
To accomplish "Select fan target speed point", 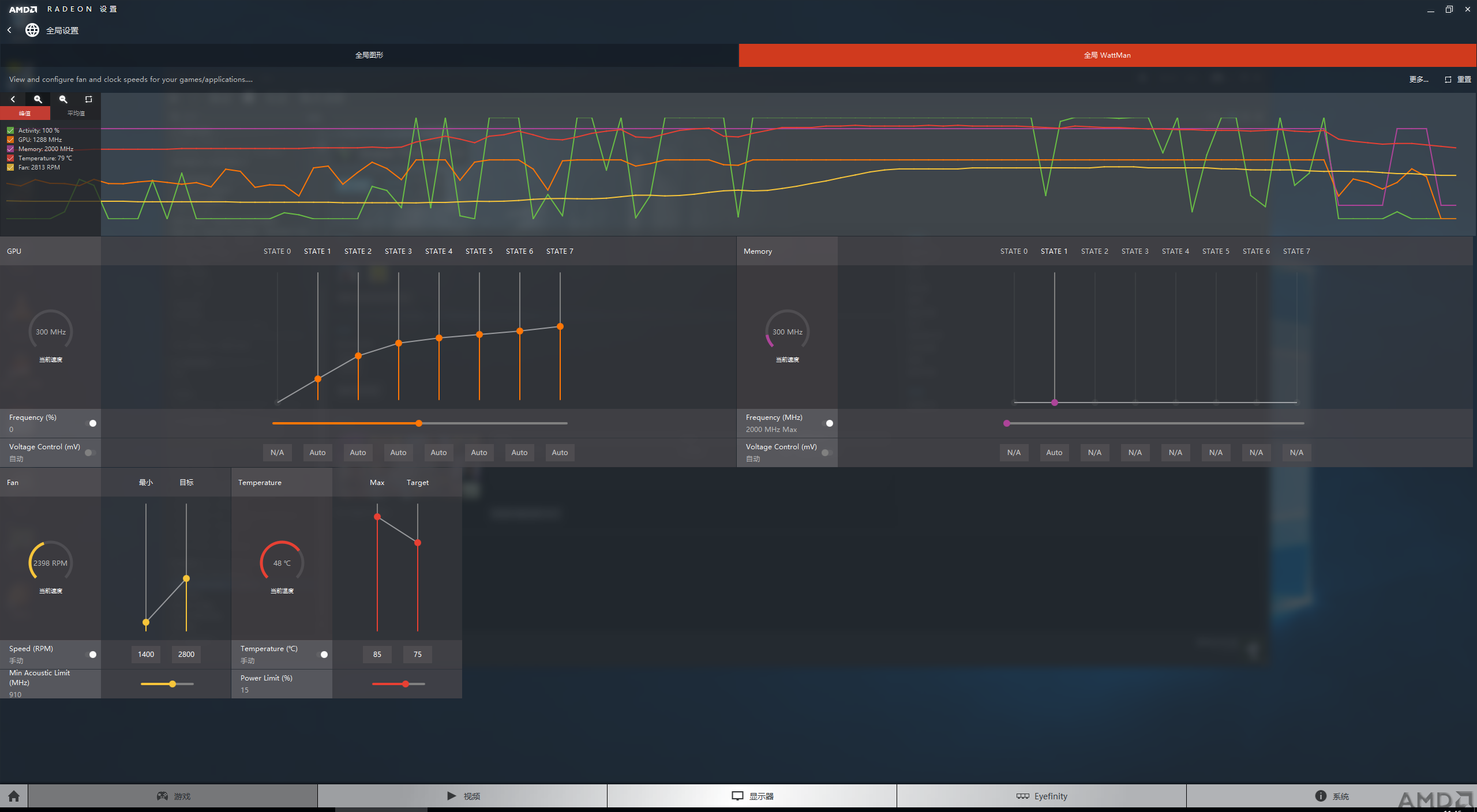I will [x=186, y=578].
